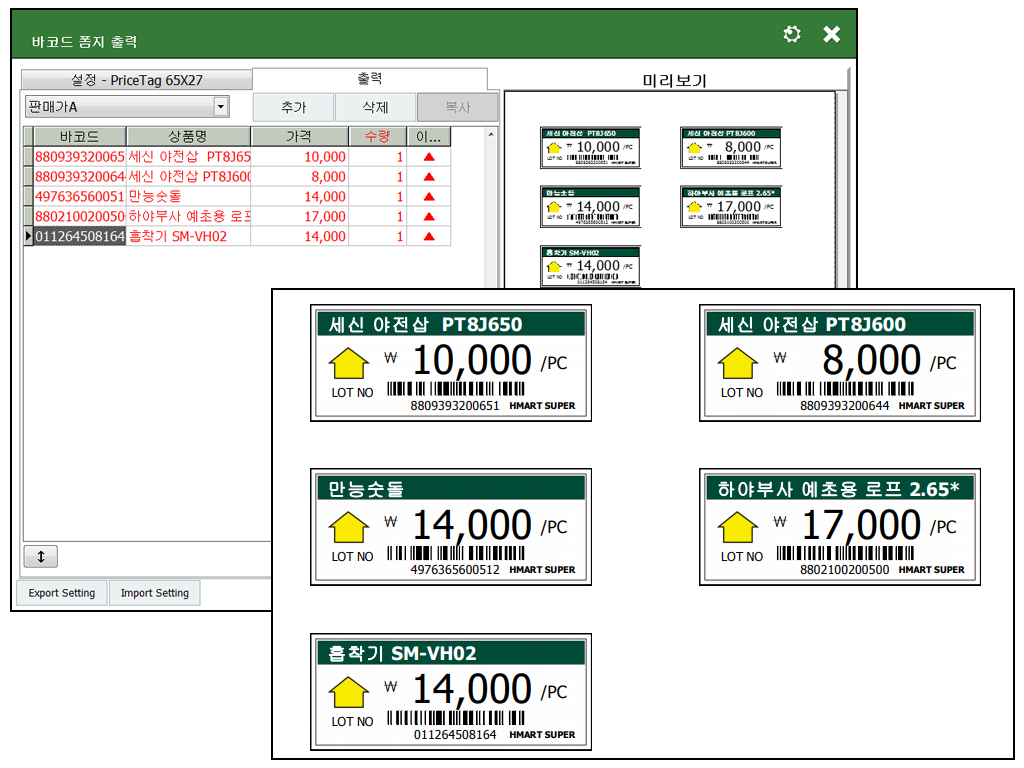This screenshot has width=1024, height=768.
Task: Click the 추가 button
Action: (293, 107)
